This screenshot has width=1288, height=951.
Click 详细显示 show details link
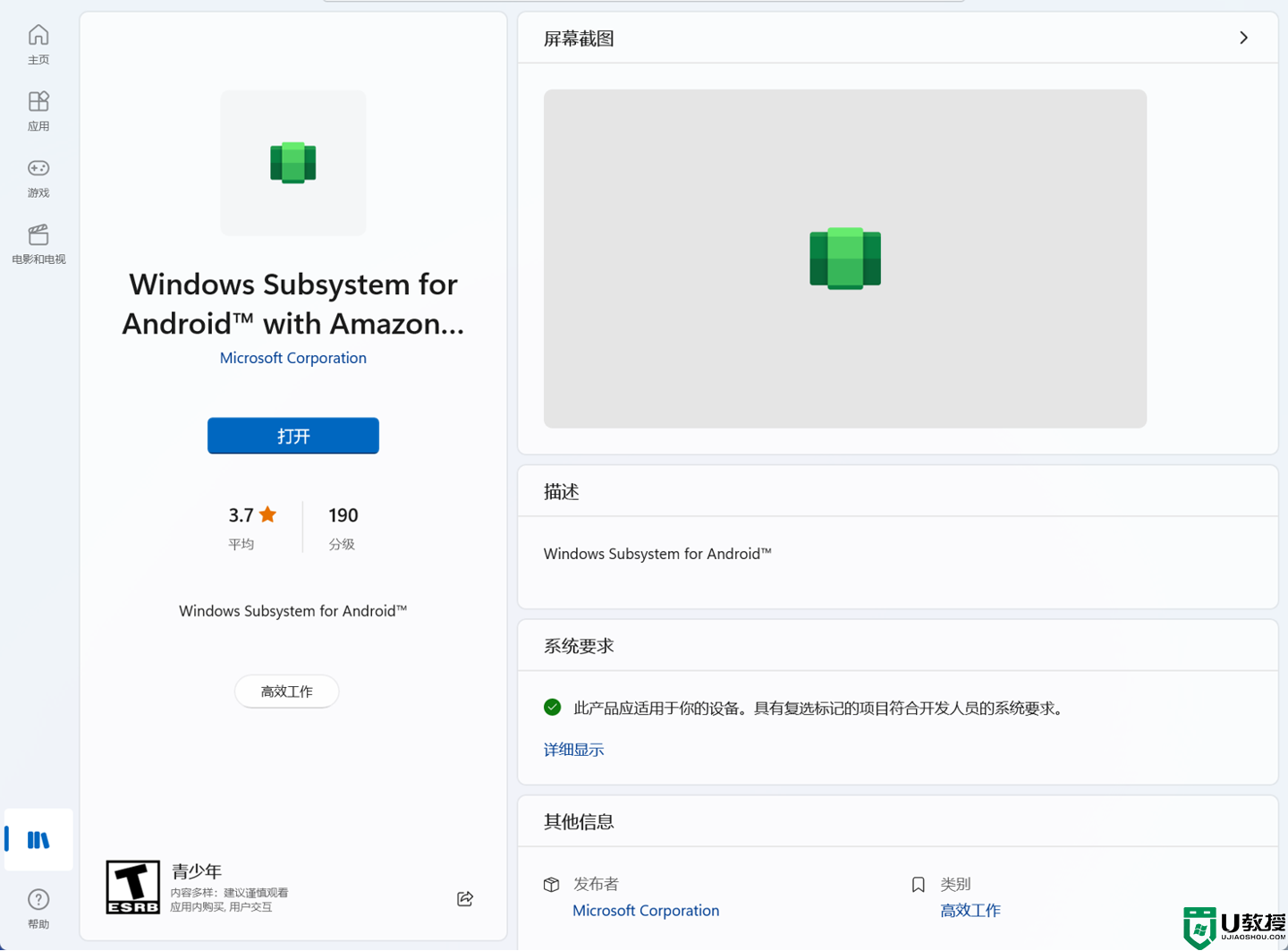tap(574, 750)
